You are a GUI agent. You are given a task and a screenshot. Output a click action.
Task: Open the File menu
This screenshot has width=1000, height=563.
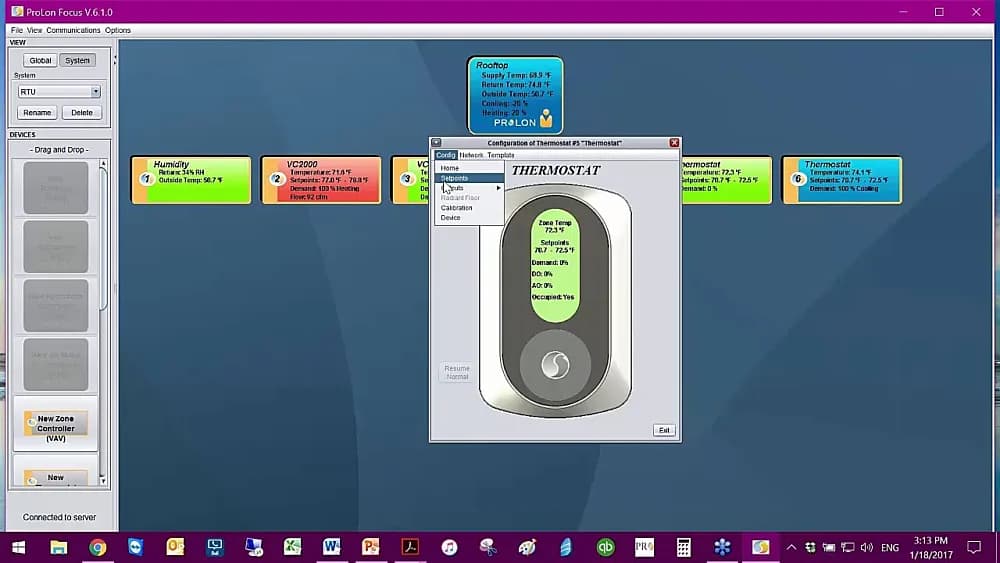tap(17, 30)
